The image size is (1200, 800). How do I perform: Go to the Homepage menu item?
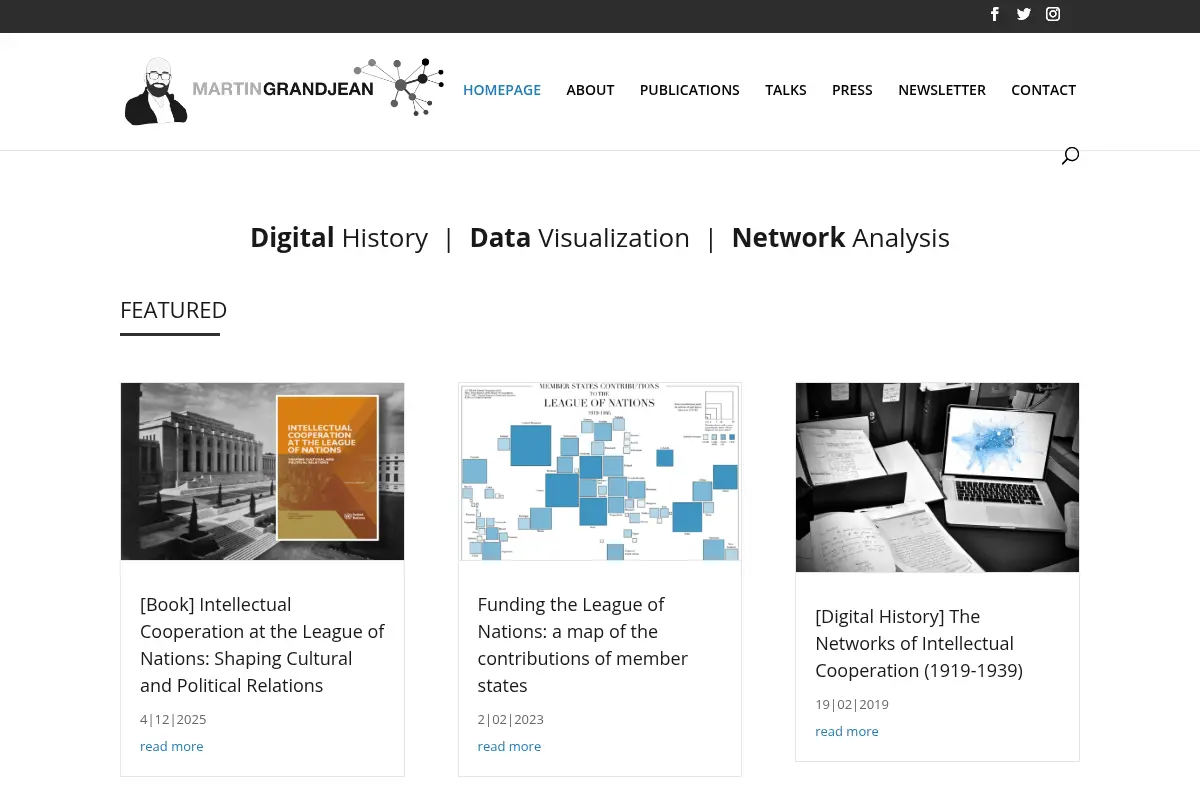[502, 90]
